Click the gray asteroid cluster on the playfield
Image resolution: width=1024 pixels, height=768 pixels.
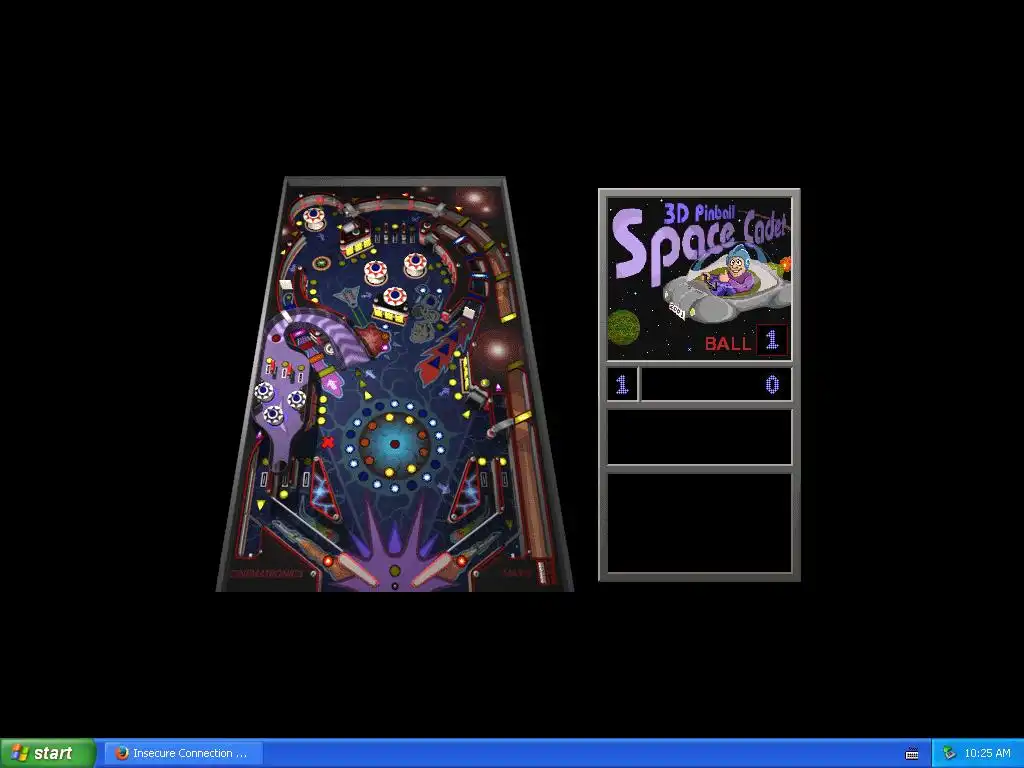point(426,324)
